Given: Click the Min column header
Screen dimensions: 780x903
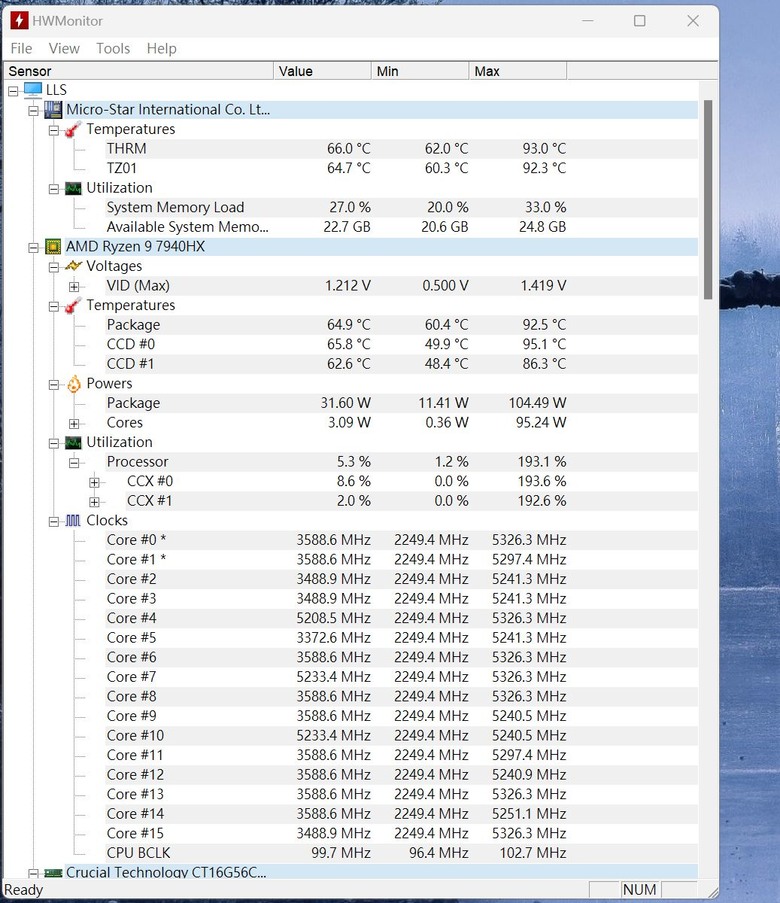Looking at the screenshot, I should pyautogui.click(x=420, y=71).
